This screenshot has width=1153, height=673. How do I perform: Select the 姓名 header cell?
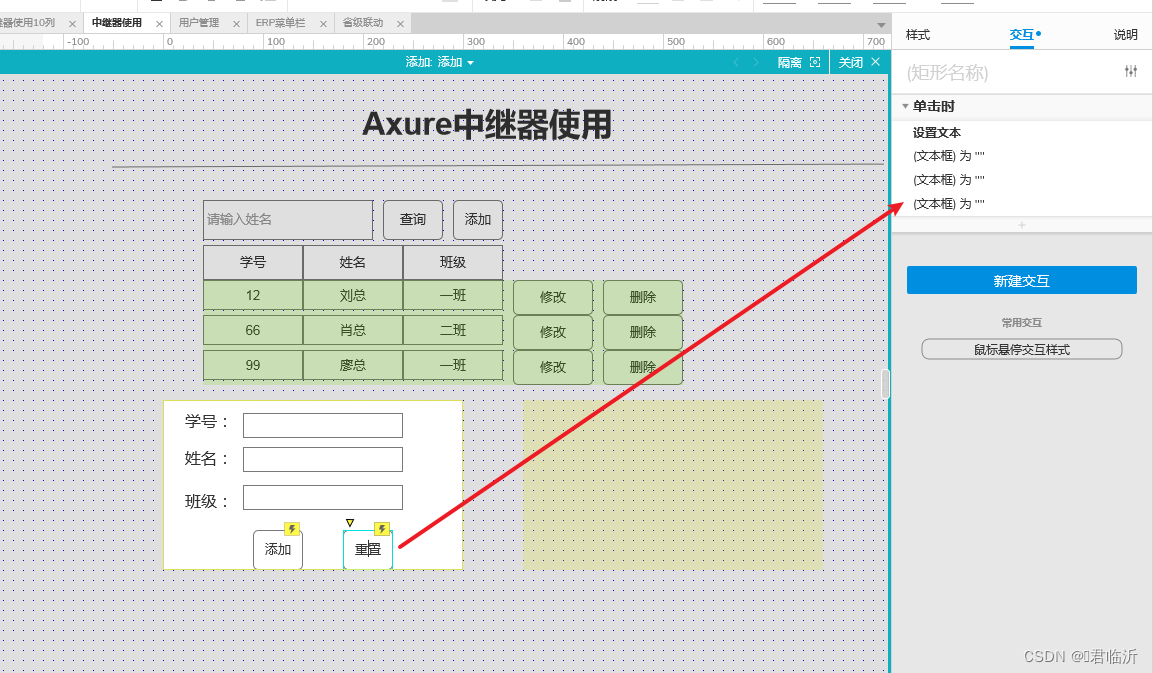[352, 262]
